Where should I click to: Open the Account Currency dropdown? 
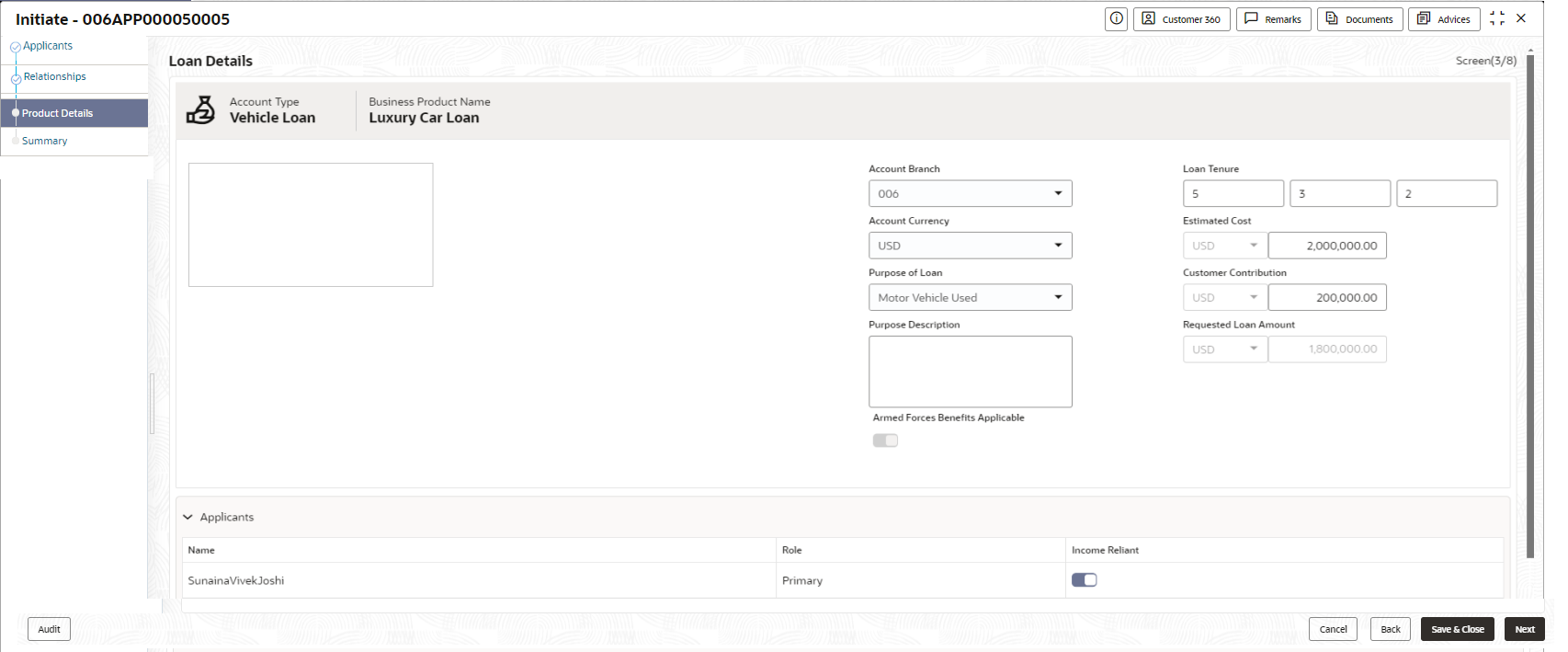(x=971, y=246)
